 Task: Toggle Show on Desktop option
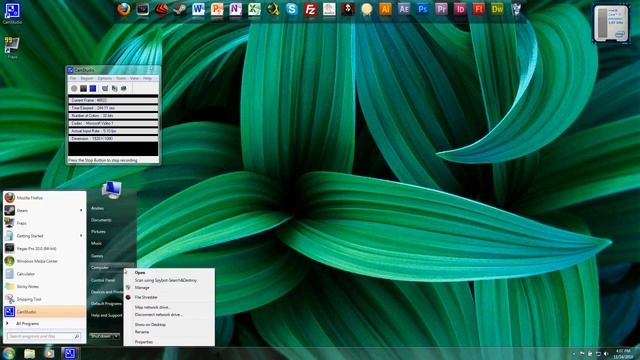click(x=169, y=324)
